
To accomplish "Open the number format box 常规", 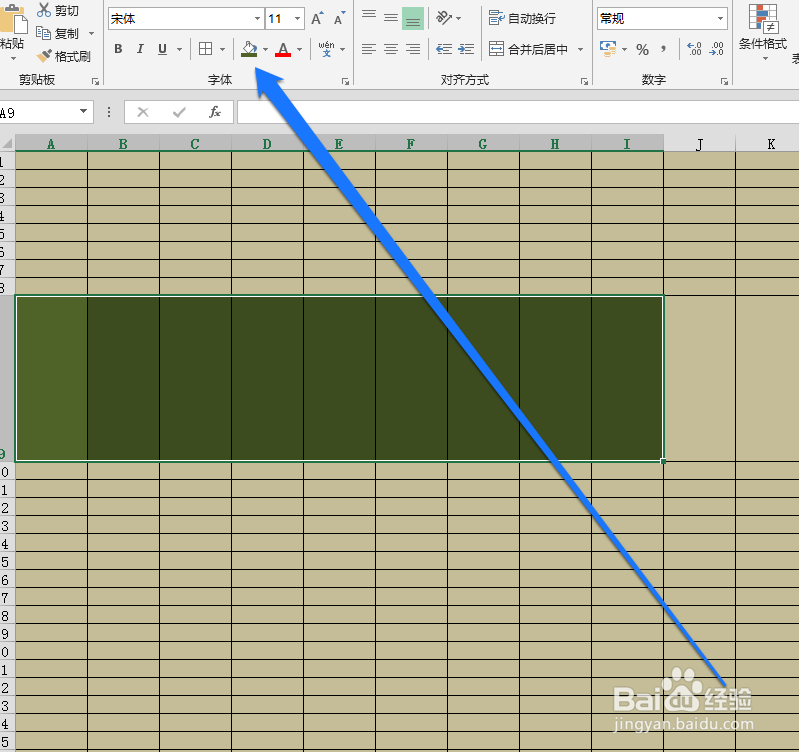I will tap(661, 19).
